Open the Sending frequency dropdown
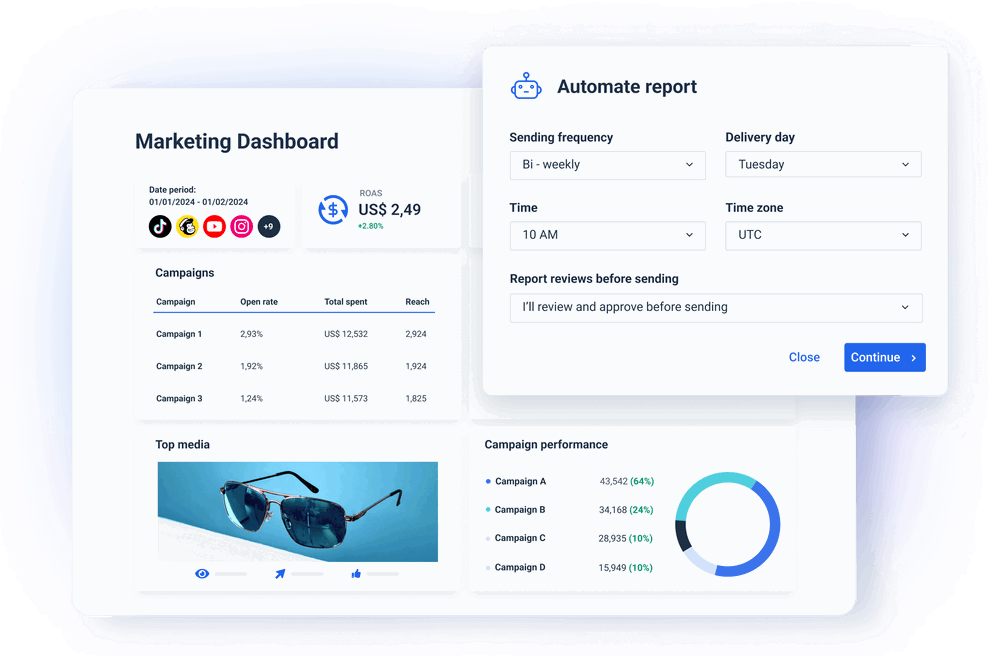992x656 pixels. coord(607,164)
